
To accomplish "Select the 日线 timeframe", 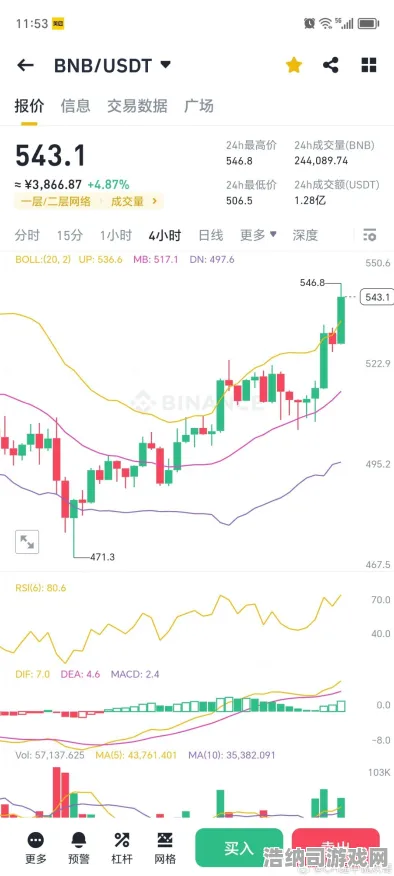I will [x=211, y=235].
